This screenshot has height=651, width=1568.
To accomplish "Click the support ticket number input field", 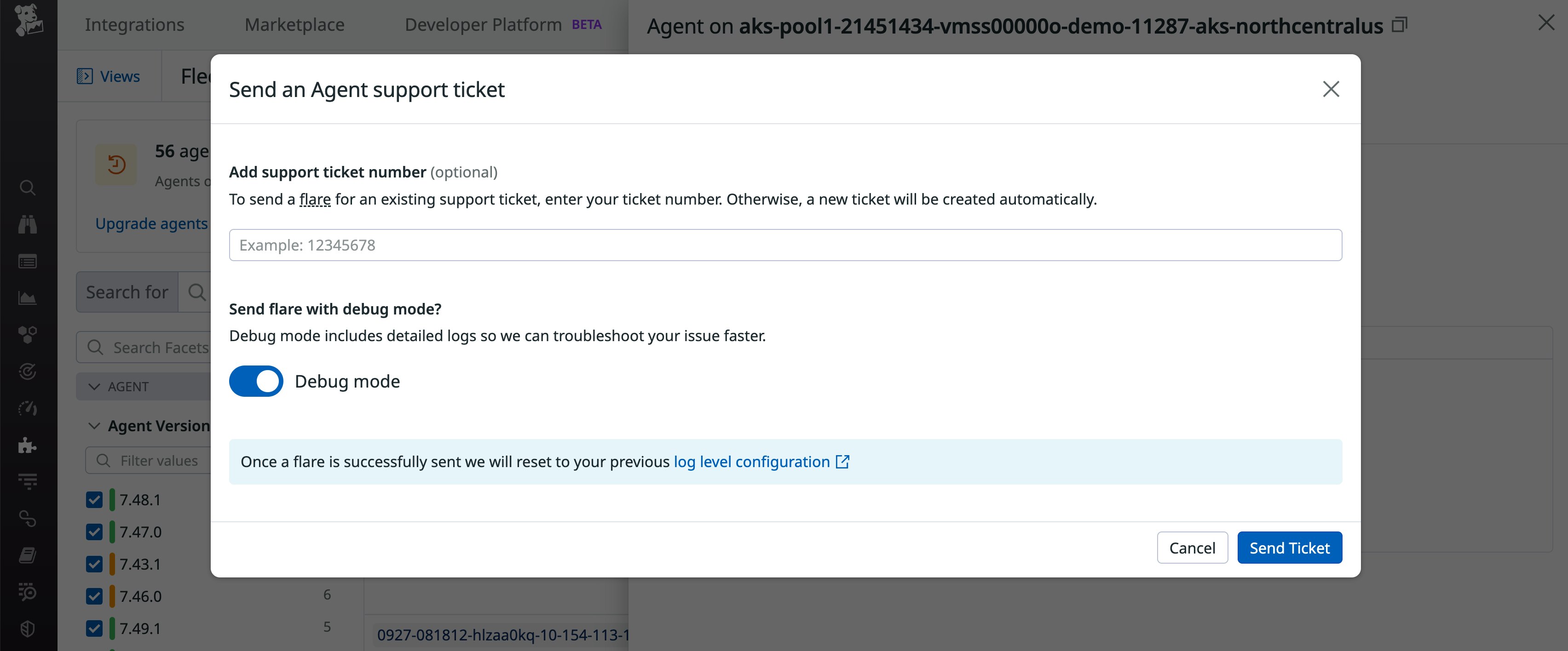I will (785, 245).
